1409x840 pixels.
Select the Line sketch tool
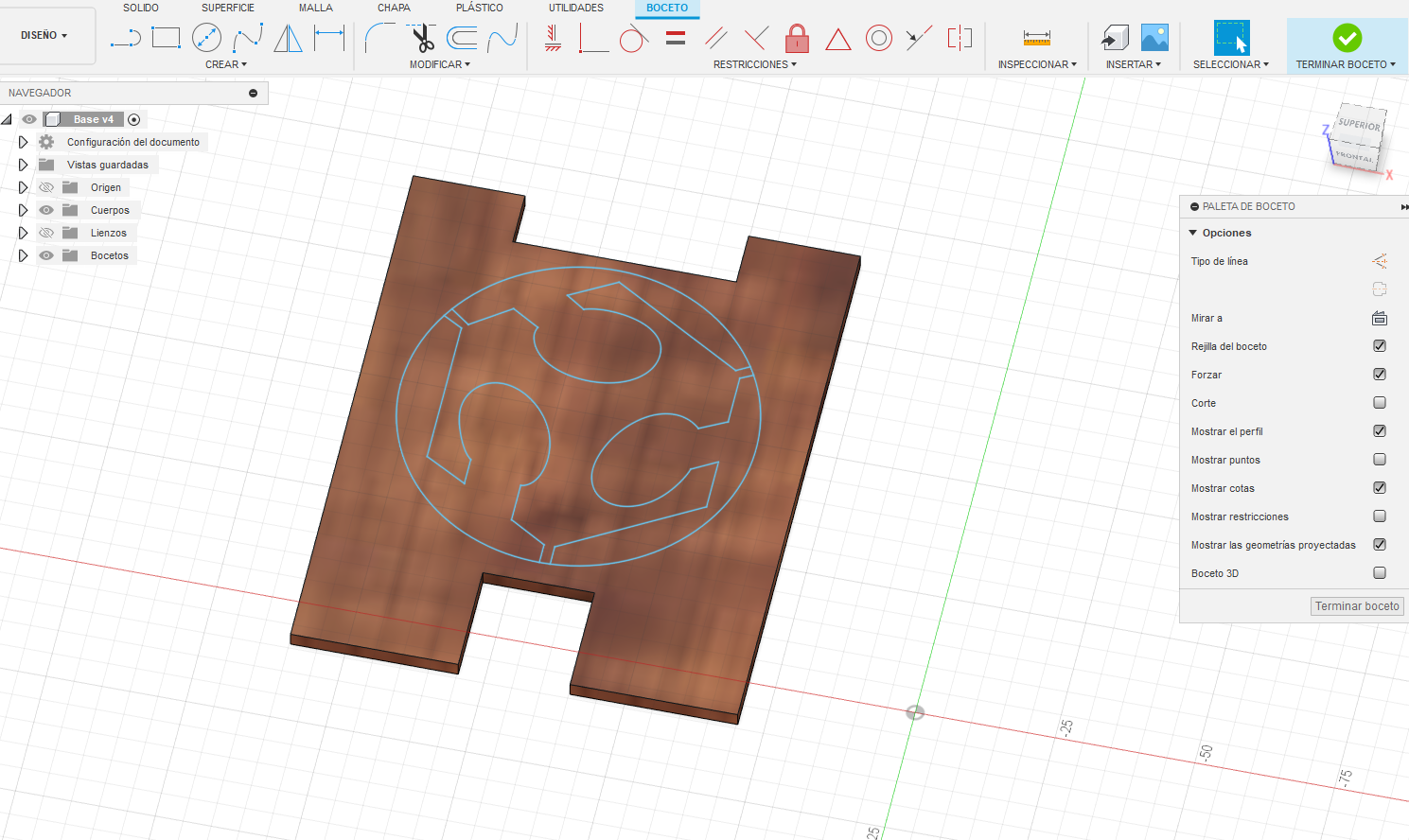click(126, 38)
